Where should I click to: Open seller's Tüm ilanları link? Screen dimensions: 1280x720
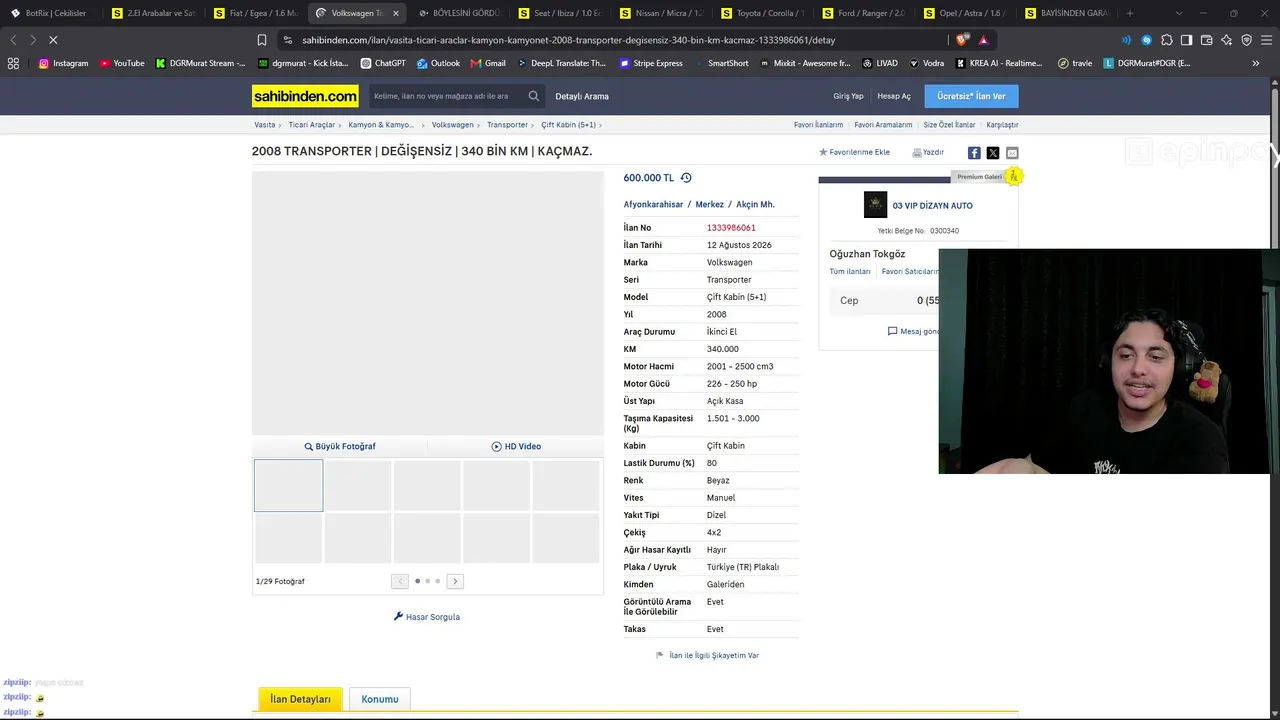tap(850, 271)
